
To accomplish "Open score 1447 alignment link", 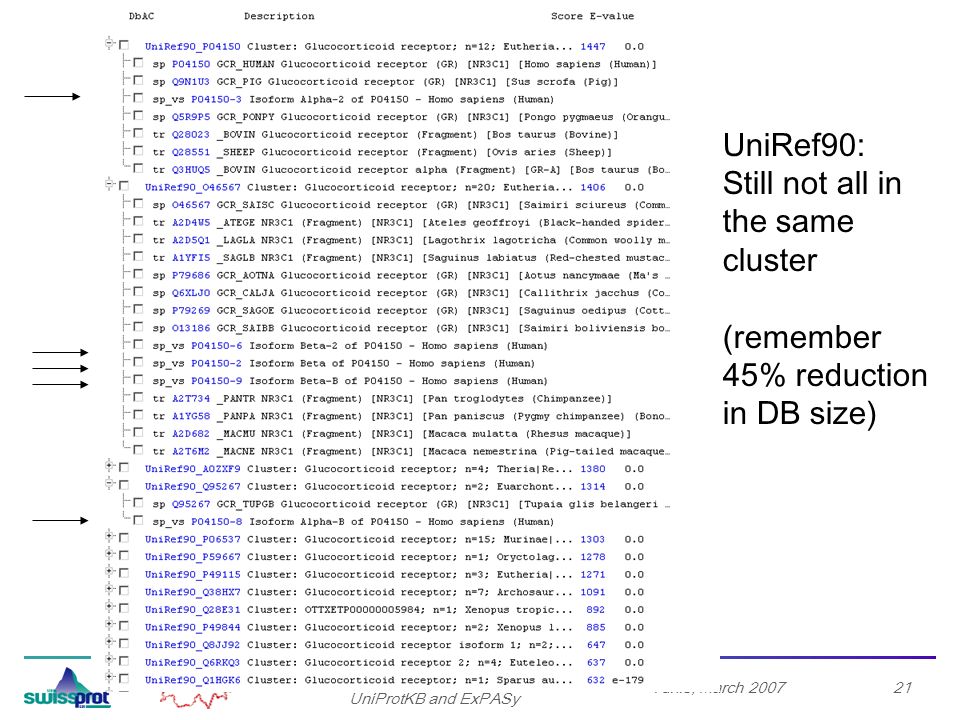I will pyautogui.click(x=593, y=47).
